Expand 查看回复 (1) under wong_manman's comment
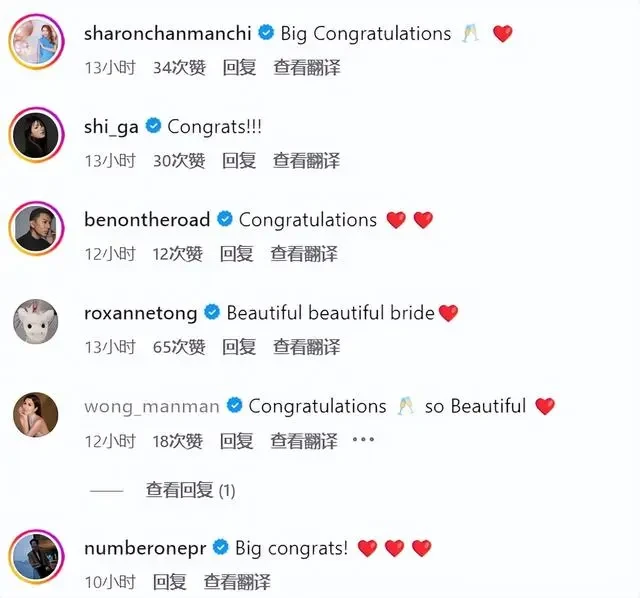This screenshot has height=598, width=640. 190,490
